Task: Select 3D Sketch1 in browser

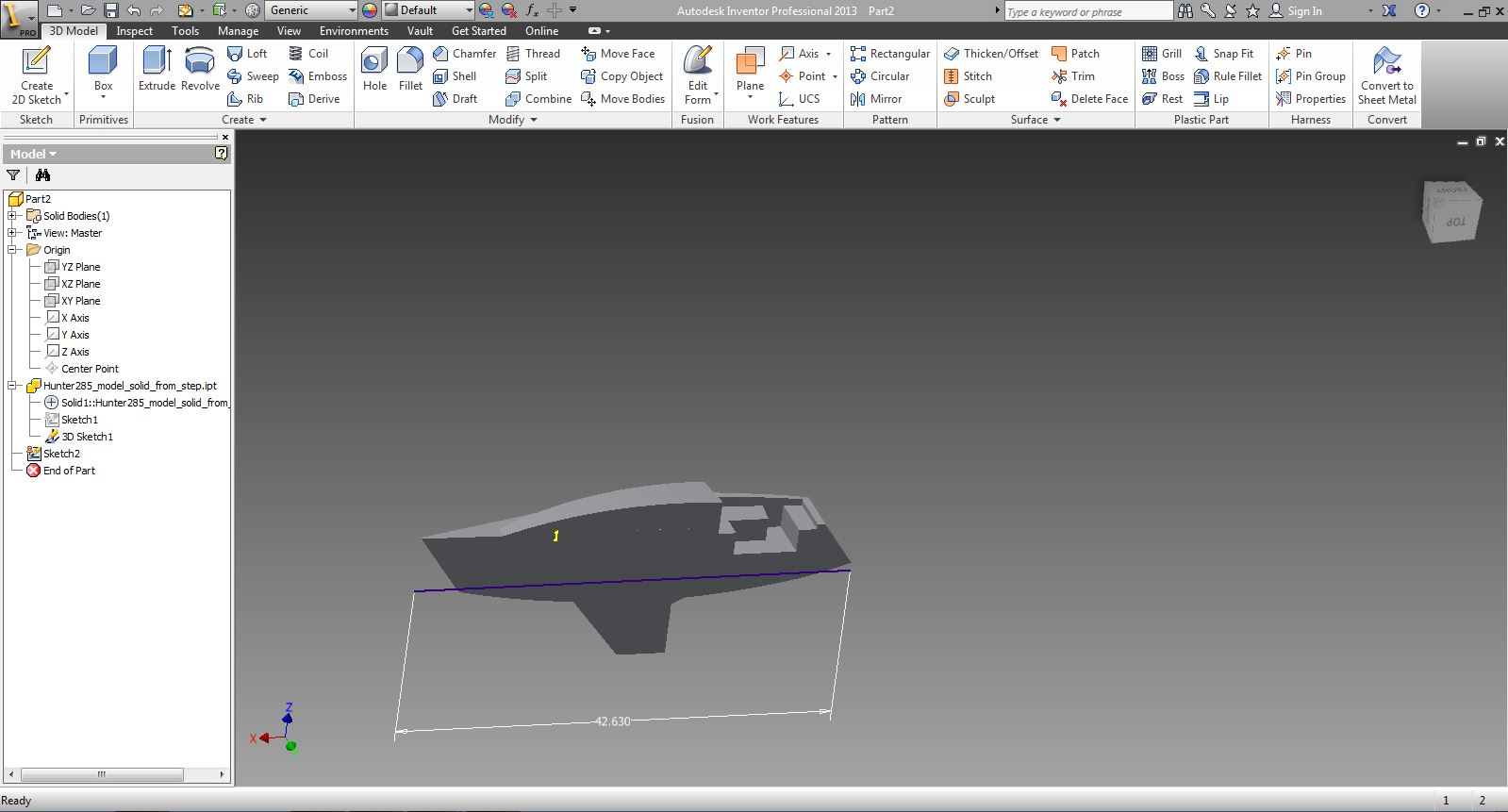Action: point(79,437)
